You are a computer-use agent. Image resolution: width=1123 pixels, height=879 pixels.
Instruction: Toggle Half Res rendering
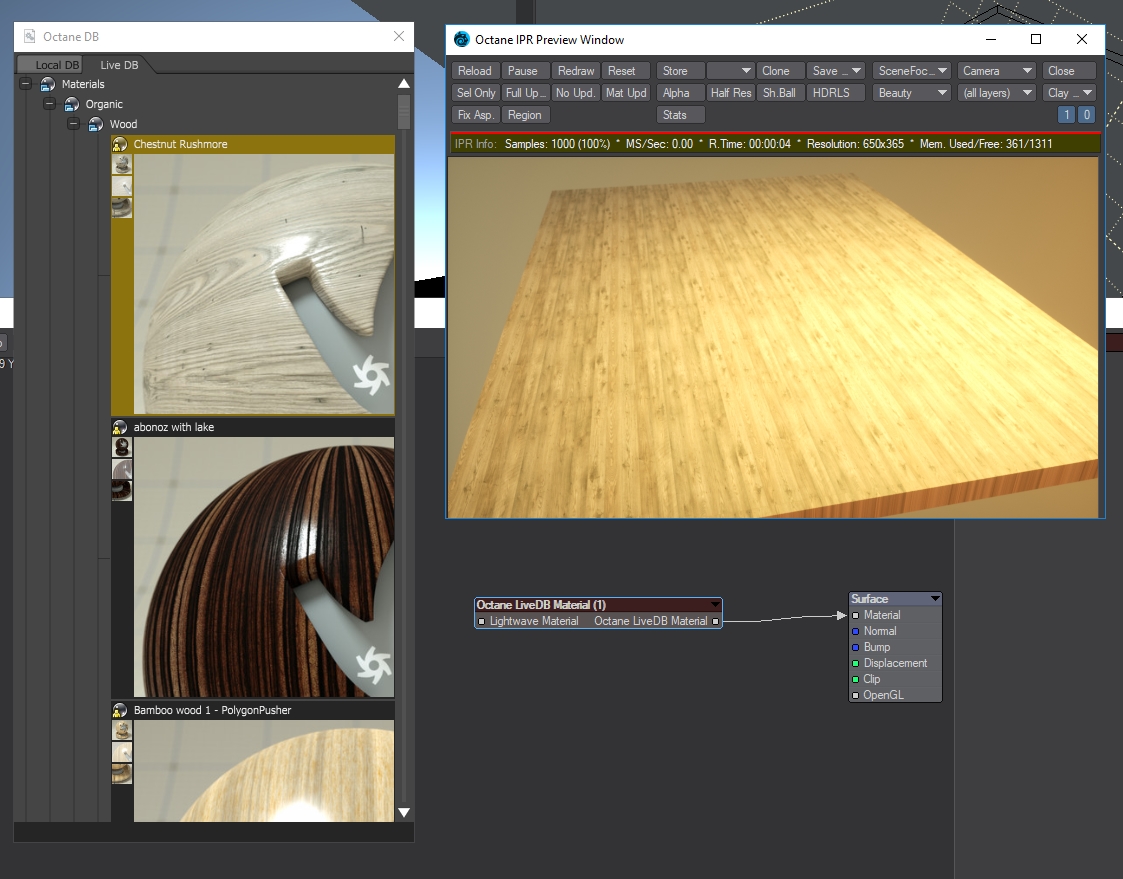coord(731,93)
